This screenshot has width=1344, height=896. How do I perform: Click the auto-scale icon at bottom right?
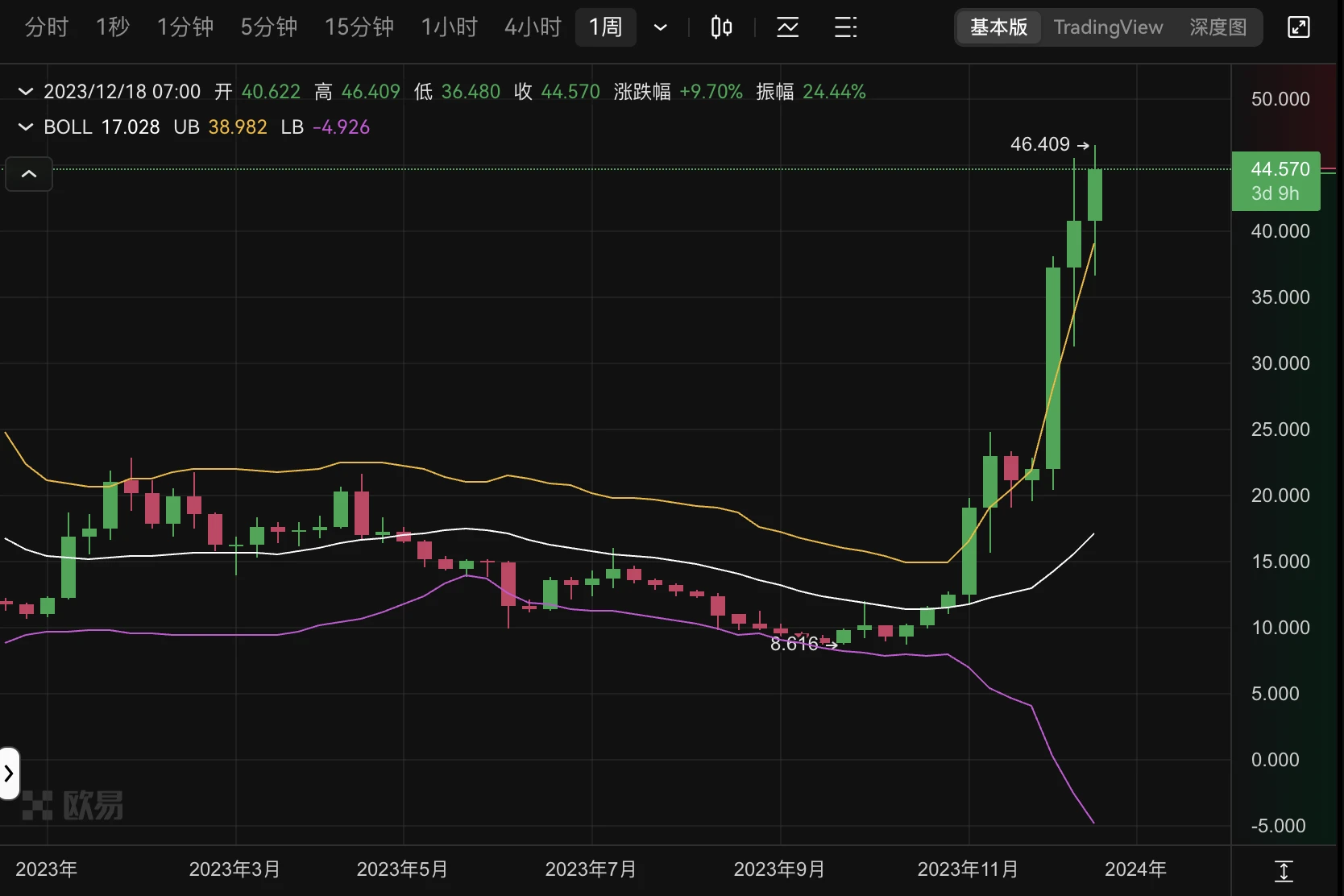[x=1283, y=870]
